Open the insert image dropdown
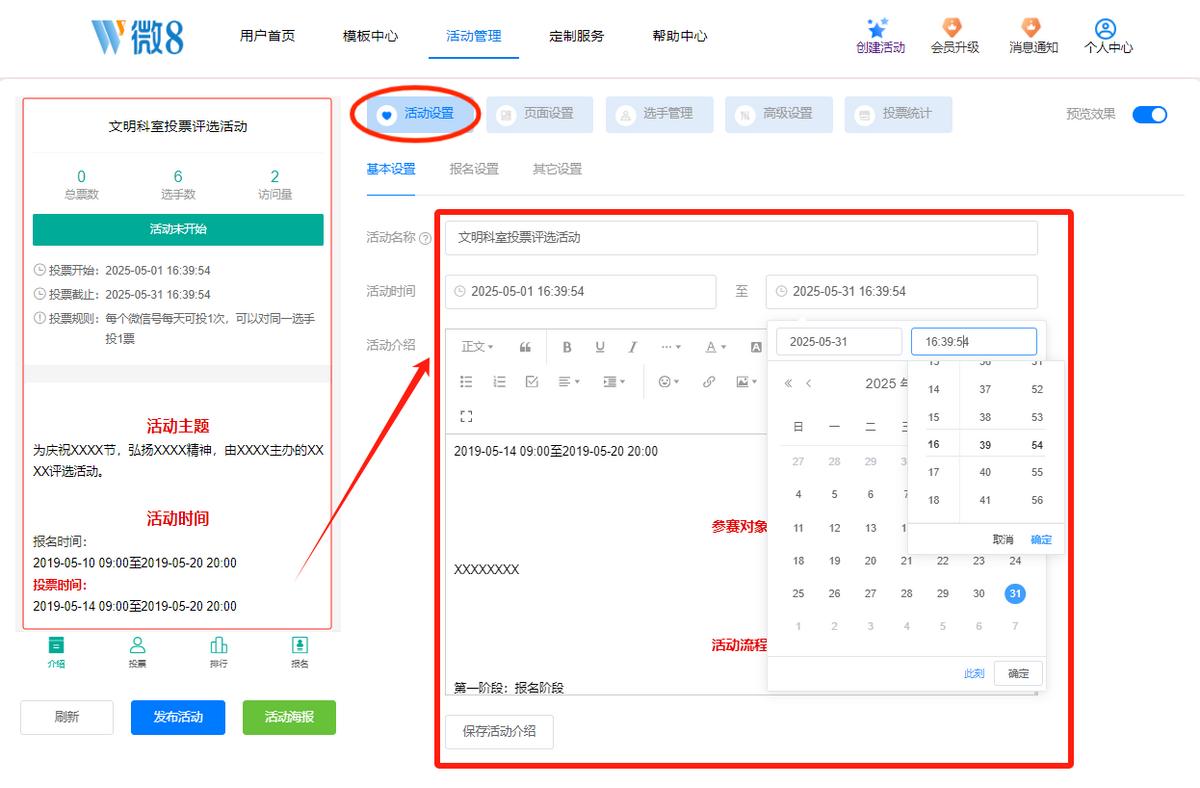Image resolution: width=1200 pixels, height=788 pixels. (746, 381)
